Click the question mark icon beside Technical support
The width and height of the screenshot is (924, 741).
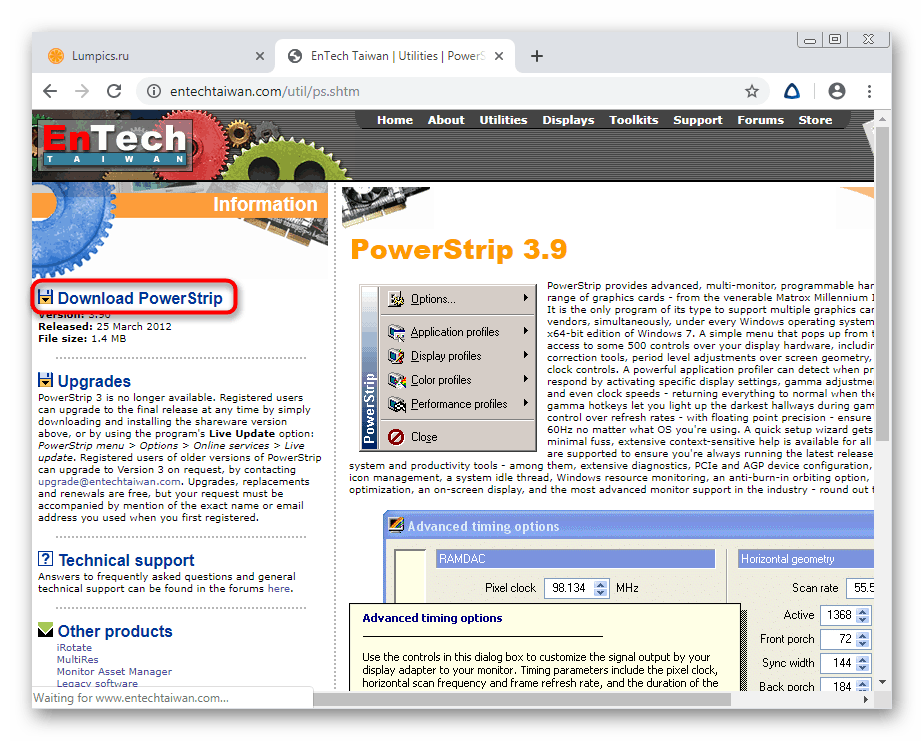tap(45, 558)
